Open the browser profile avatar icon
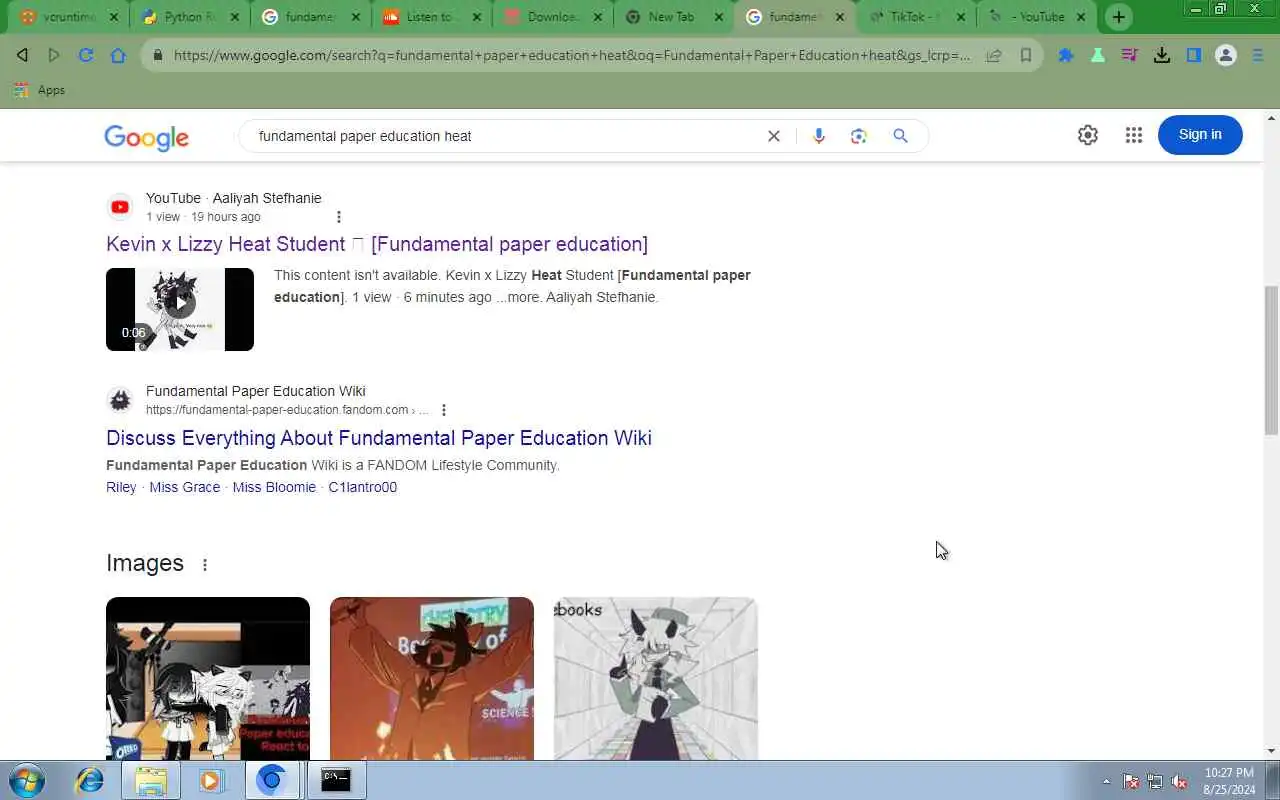Viewport: 1280px width, 800px height. 1226,55
